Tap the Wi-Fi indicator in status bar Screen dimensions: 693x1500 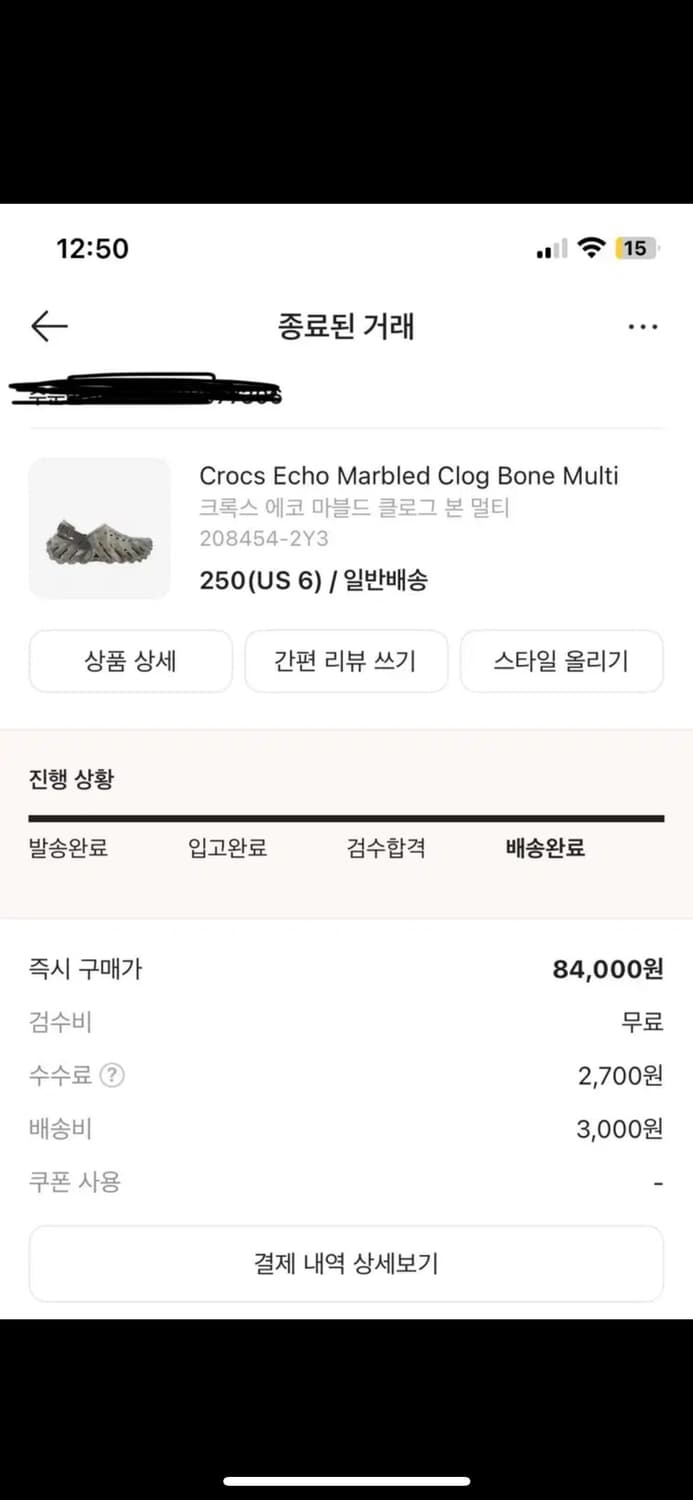point(591,247)
